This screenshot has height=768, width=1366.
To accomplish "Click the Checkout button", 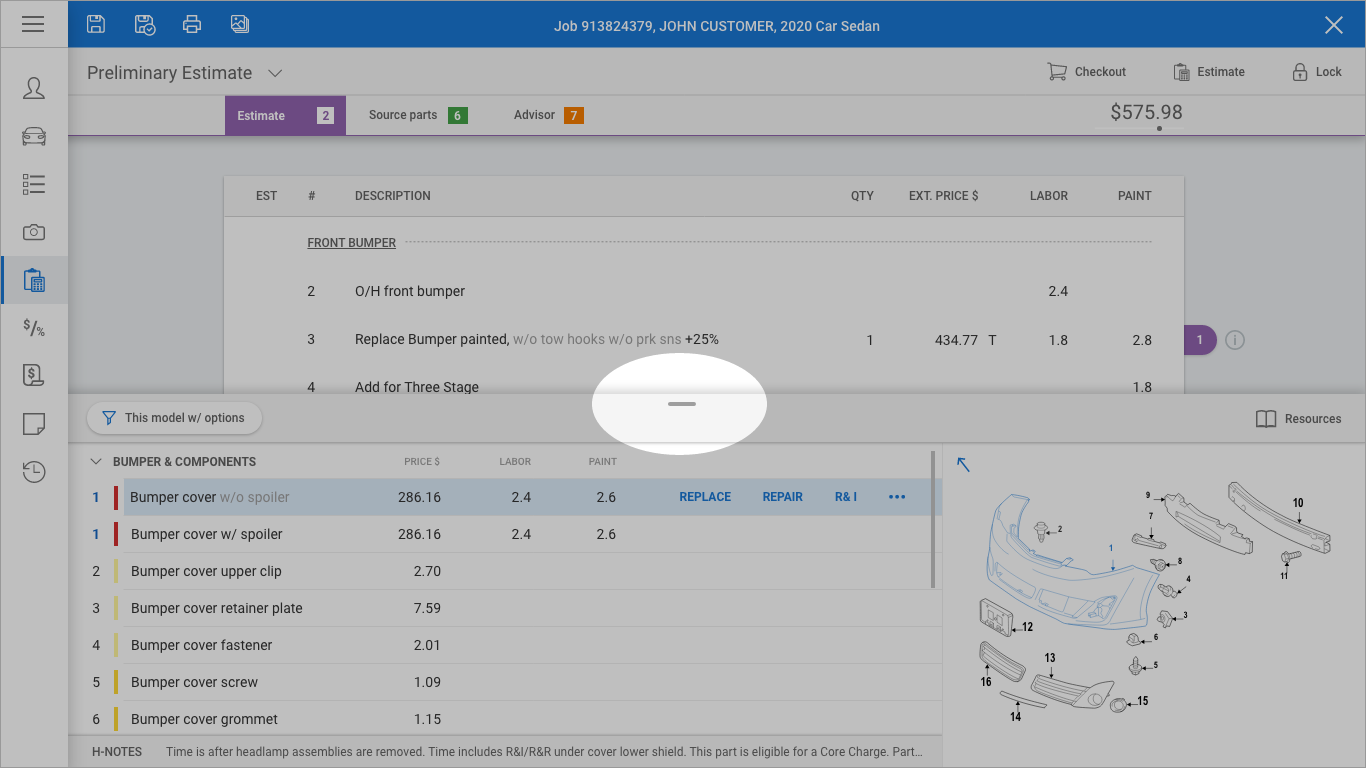I will (x=1086, y=72).
